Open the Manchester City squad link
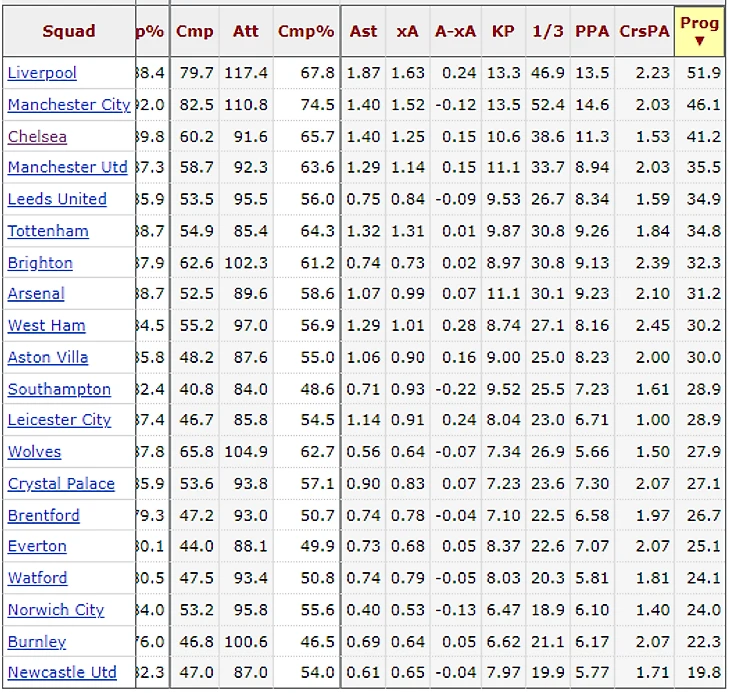The image size is (730, 693). pos(69,105)
